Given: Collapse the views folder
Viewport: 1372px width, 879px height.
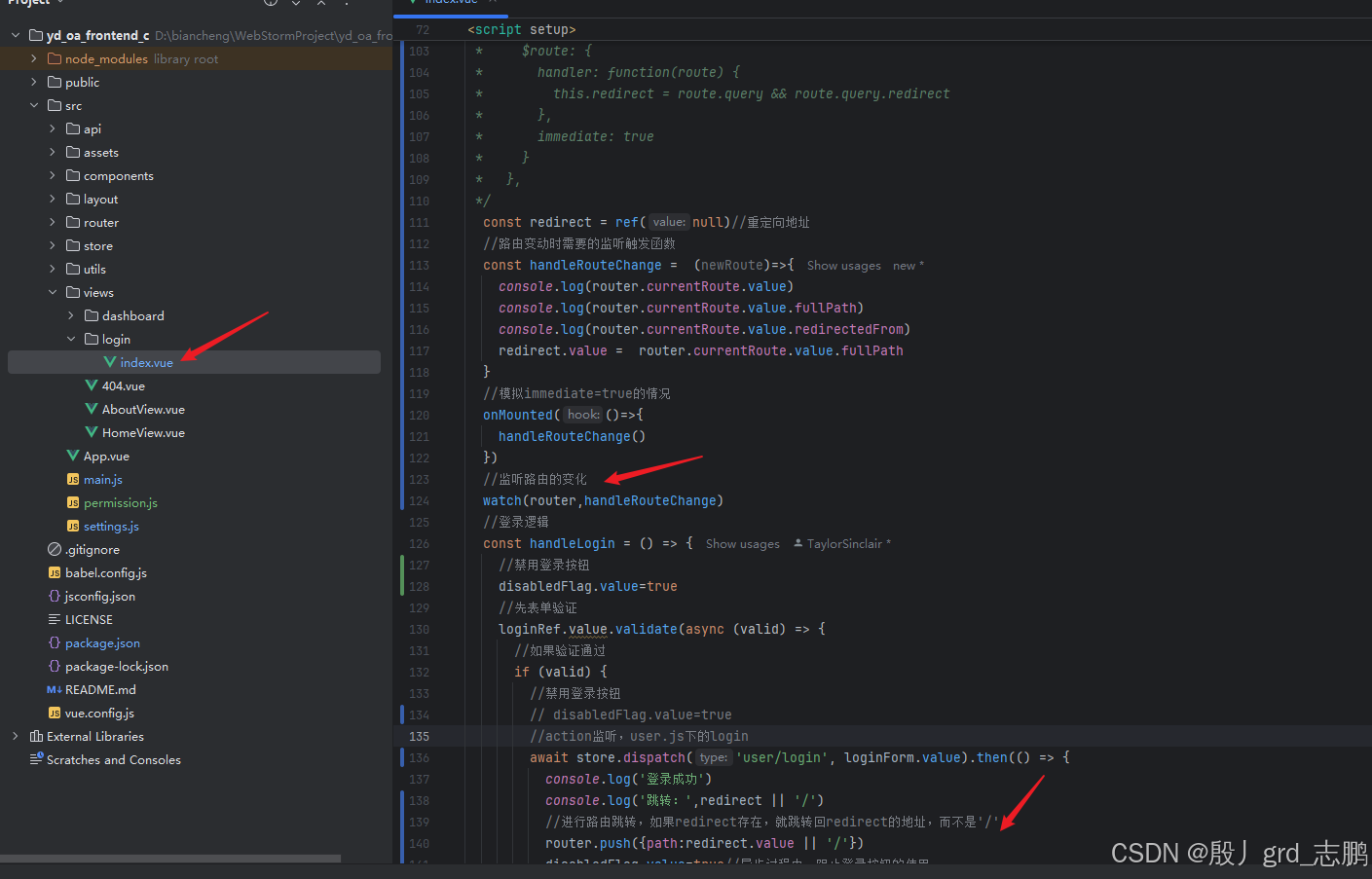Looking at the screenshot, I should [53, 293].
